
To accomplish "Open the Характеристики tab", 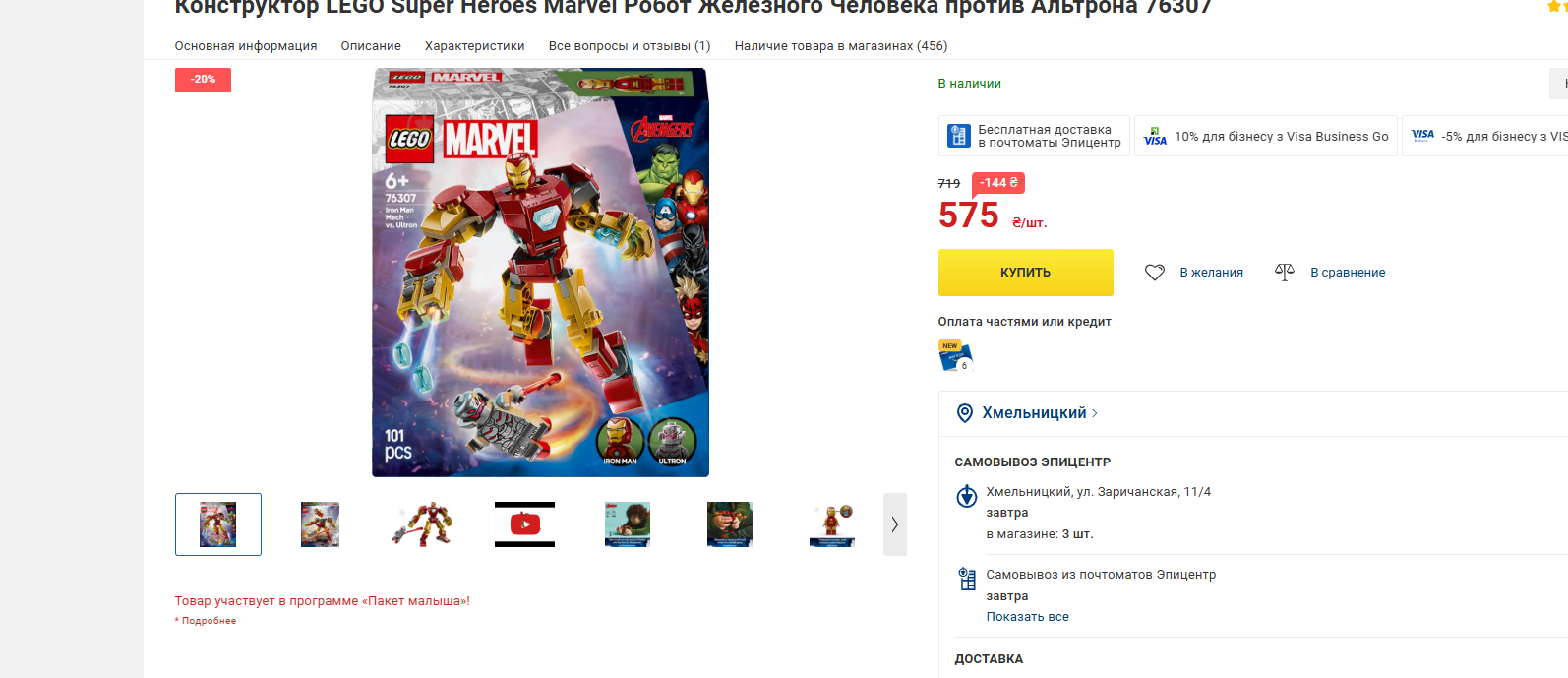I will click(475, 46).
